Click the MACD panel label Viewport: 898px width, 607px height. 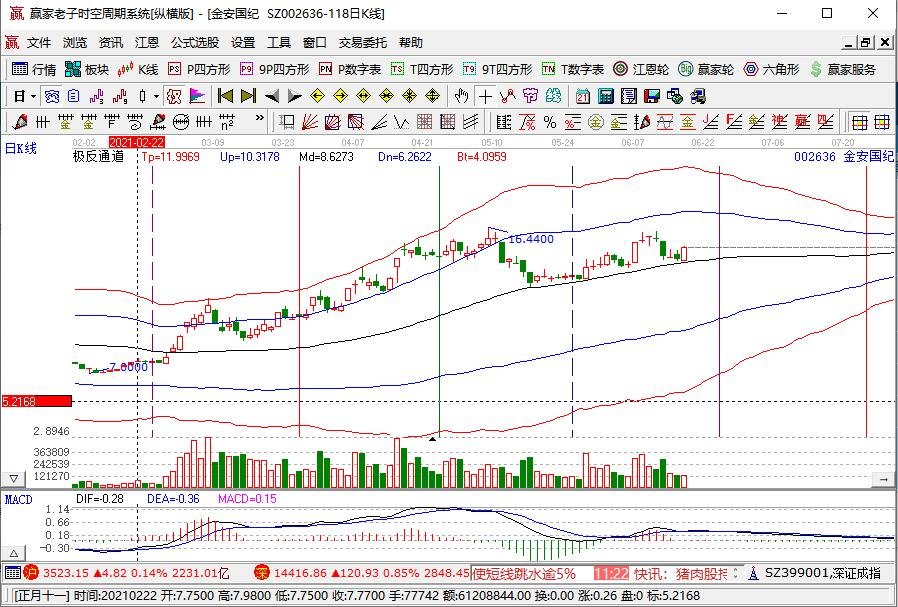point(18,499)
